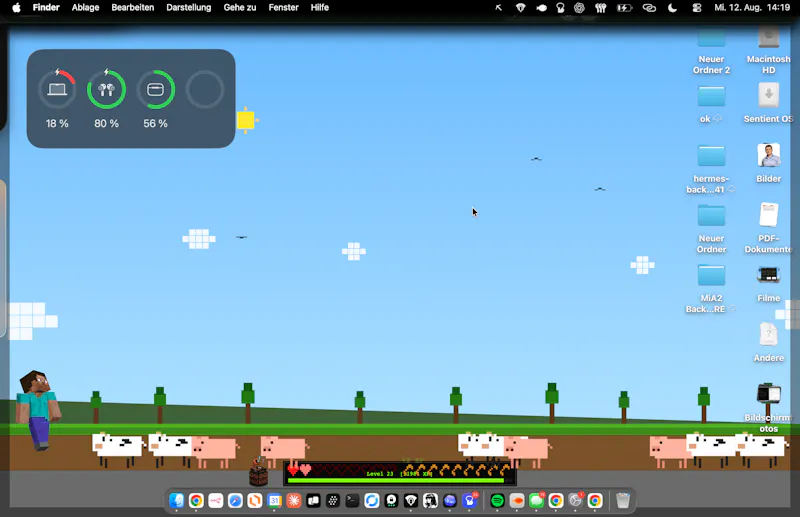Image resolution: width=800 pixels, height=517 pixels.
Task: Open the Trash in the Dock
Action: pos(623,501)
